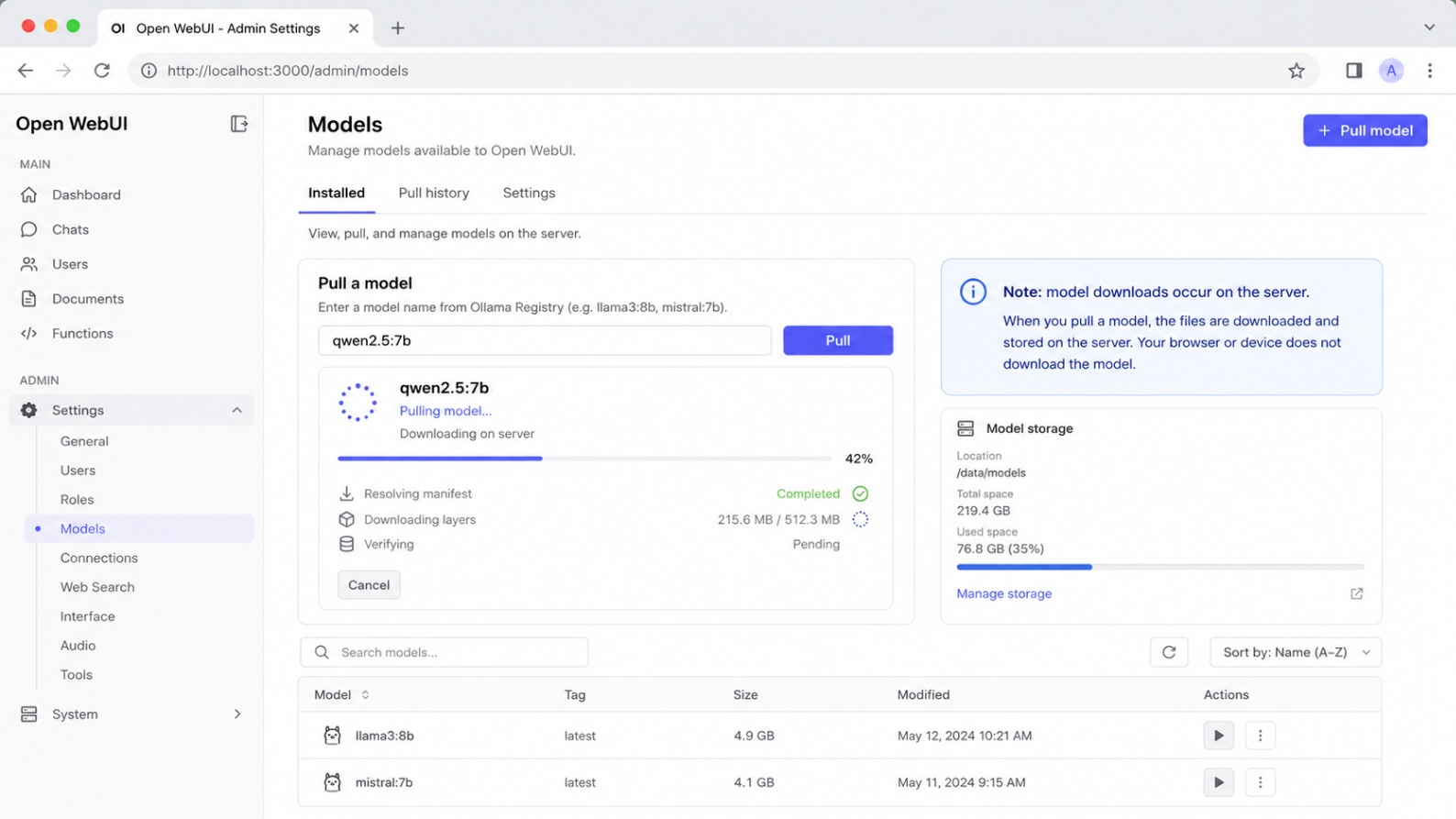Image resolution: width=1456 pixels, height=819 pixels.
Task: Select Connections under Settings
Action: click(99, 558)
